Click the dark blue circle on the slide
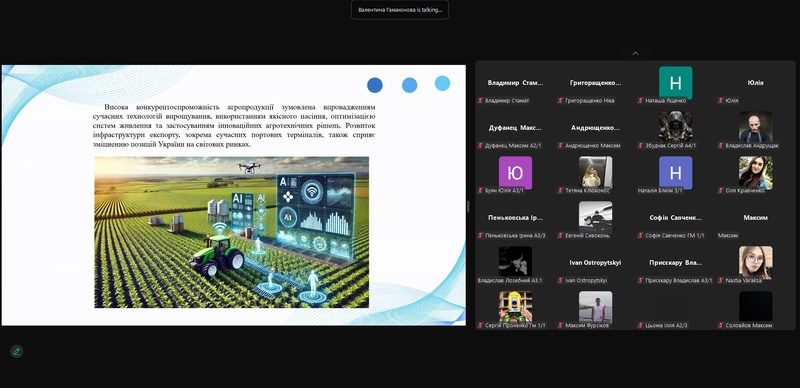The image size is (800, 388). click(x=375, y=85)
